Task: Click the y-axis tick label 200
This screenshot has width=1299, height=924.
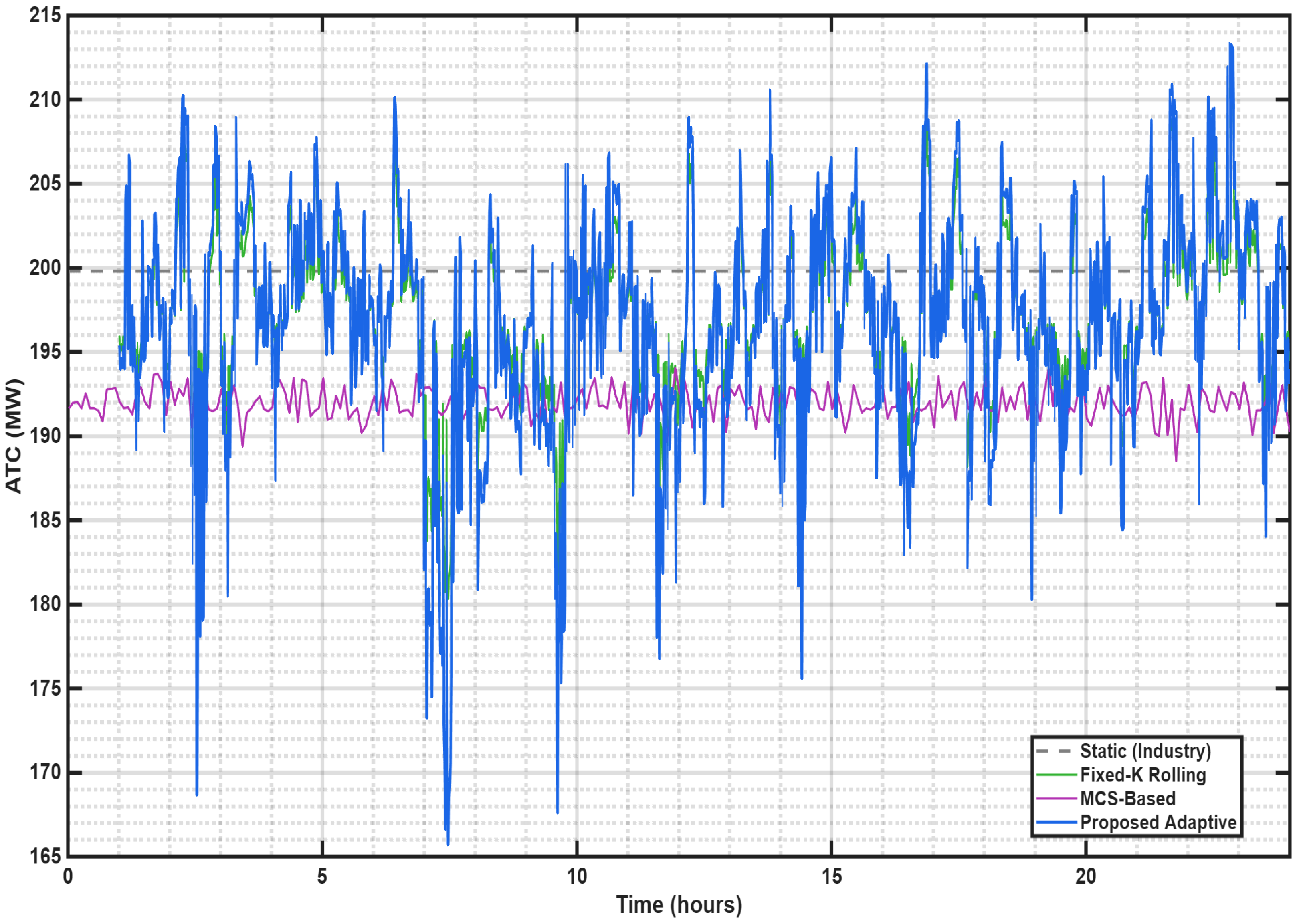Action: (45, 268)
